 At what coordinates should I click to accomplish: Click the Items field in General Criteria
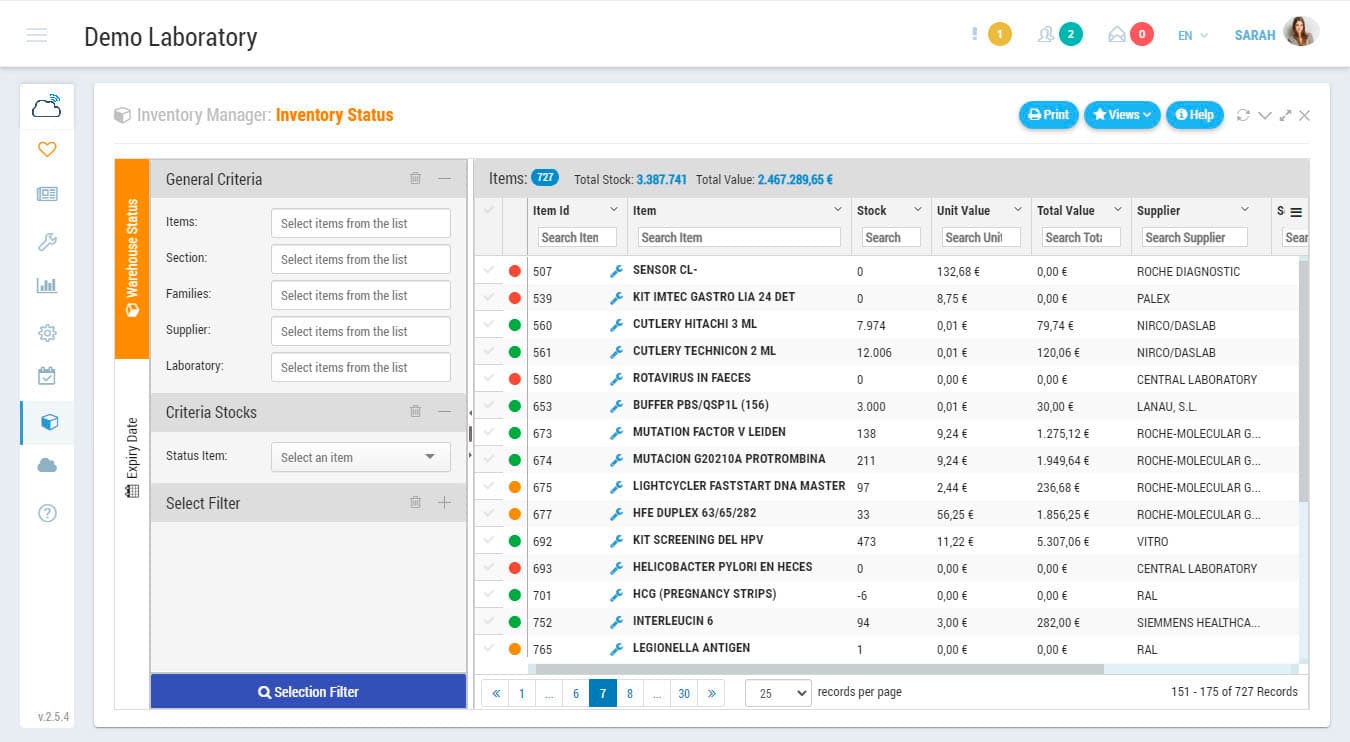[360, 223]
